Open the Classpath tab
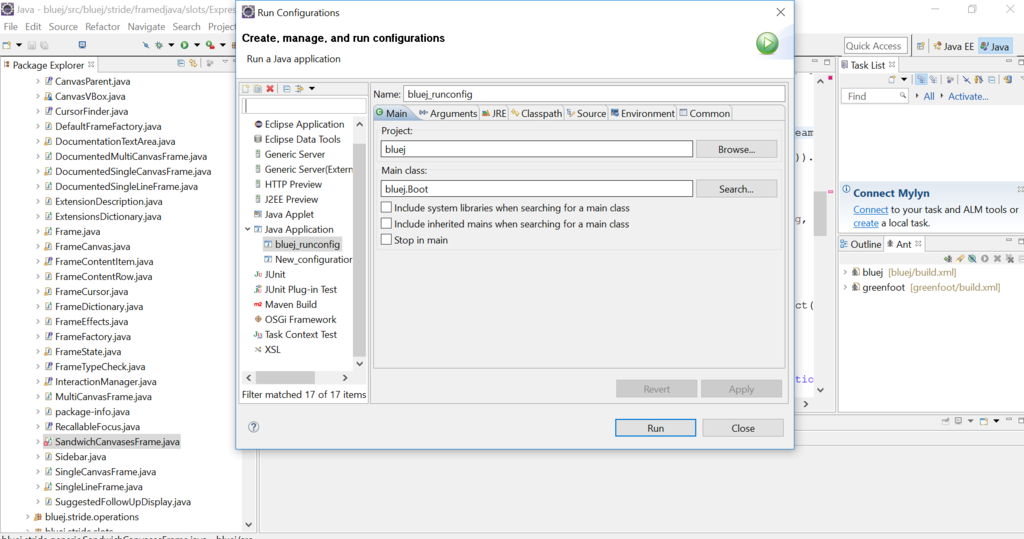 (x=536, y=113)
